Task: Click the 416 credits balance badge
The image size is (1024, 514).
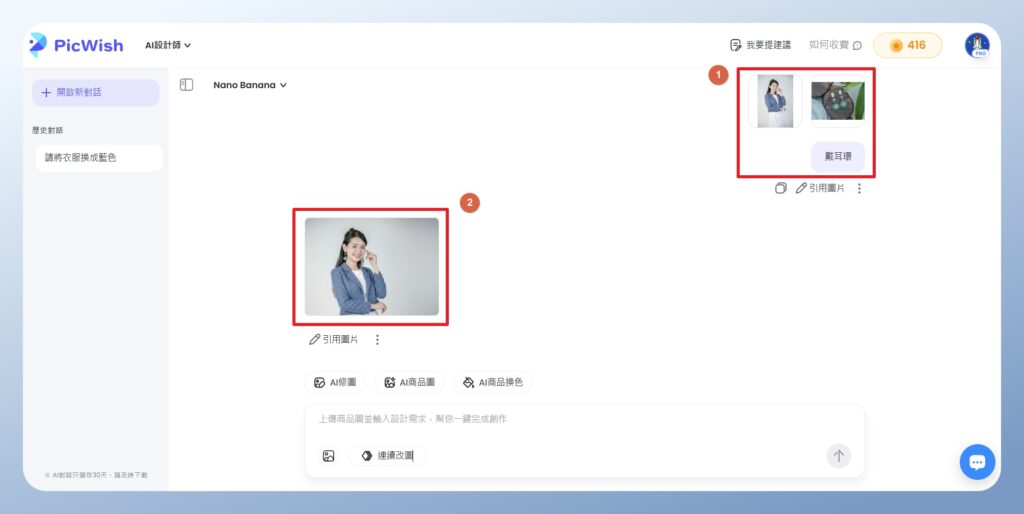Action: pyautogui.click(x=907, y=45)
